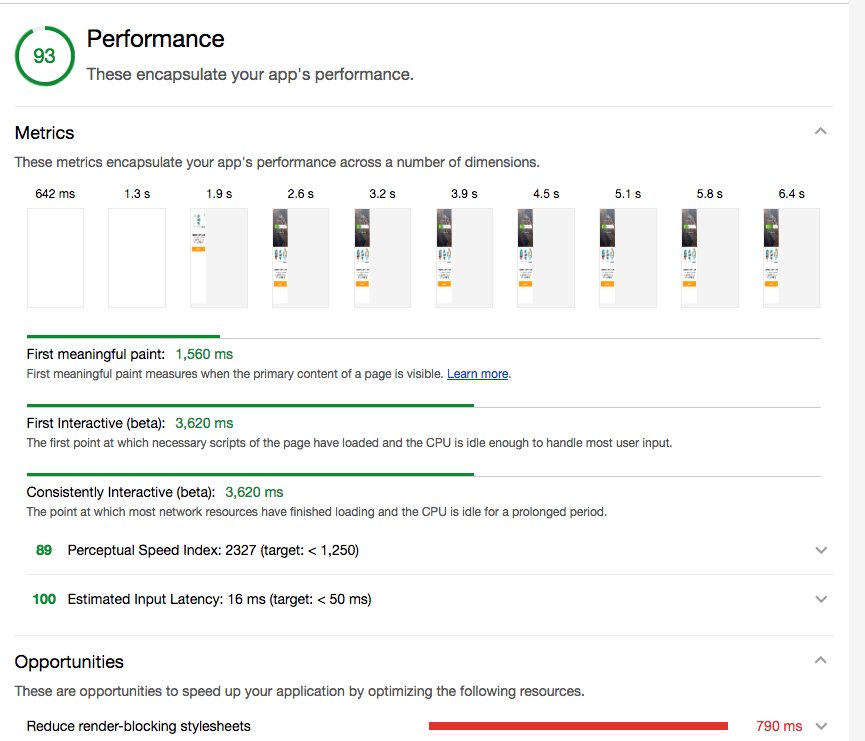
Task: Click the 1.9 s page load screenshot
Action: [218, 257]
